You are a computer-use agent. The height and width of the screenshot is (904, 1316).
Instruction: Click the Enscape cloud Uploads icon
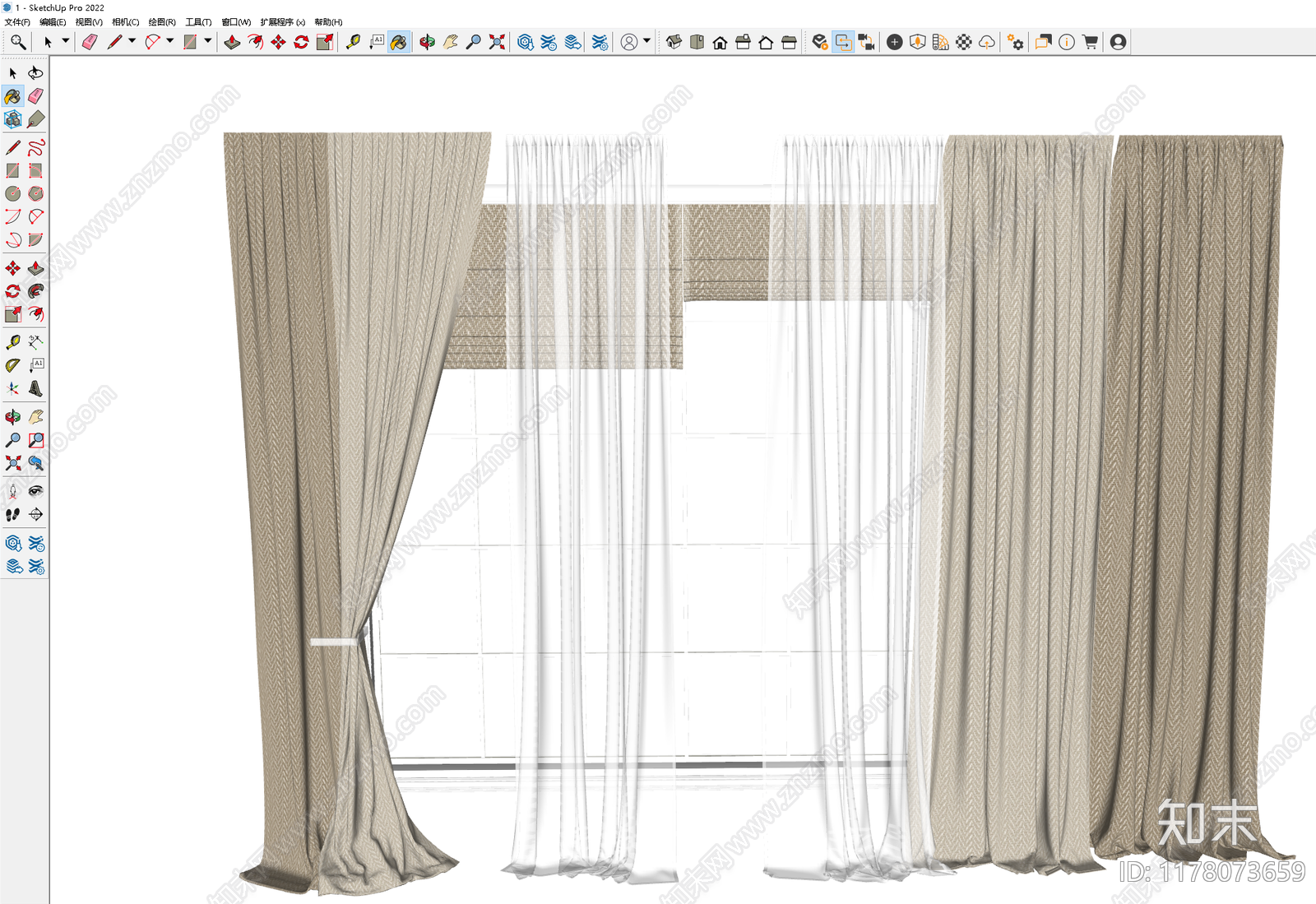pyautogui.click(x=987, y=42)
